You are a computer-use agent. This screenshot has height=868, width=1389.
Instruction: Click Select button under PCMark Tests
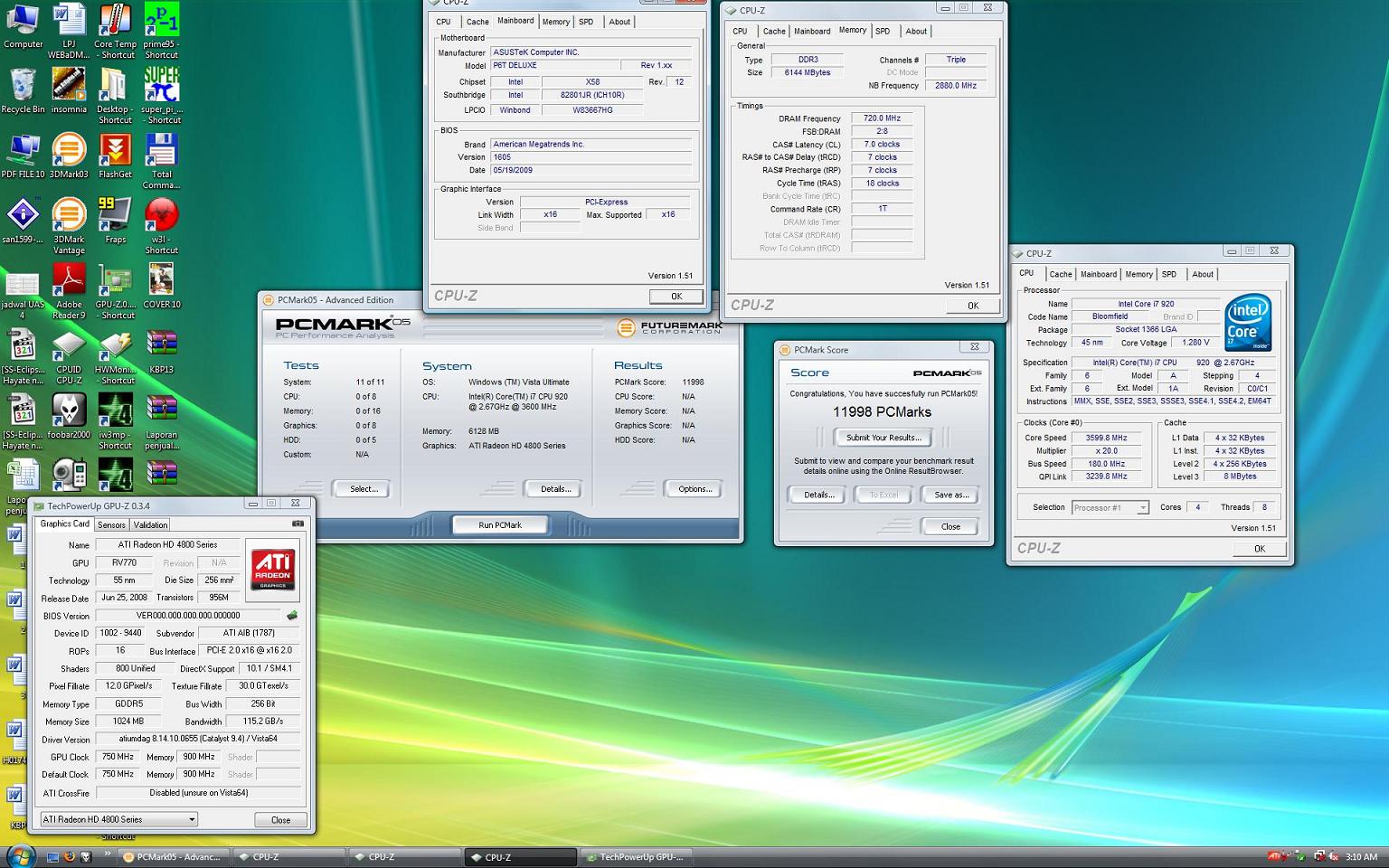(364, 488)
